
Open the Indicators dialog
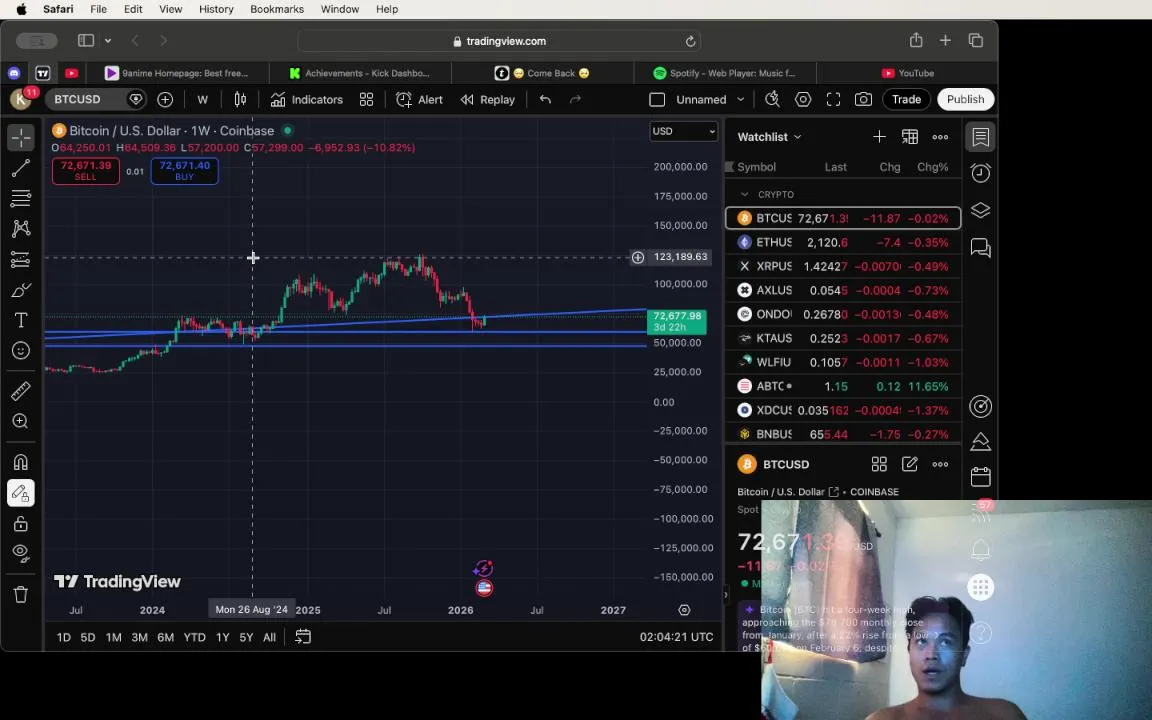pos(307,99)
